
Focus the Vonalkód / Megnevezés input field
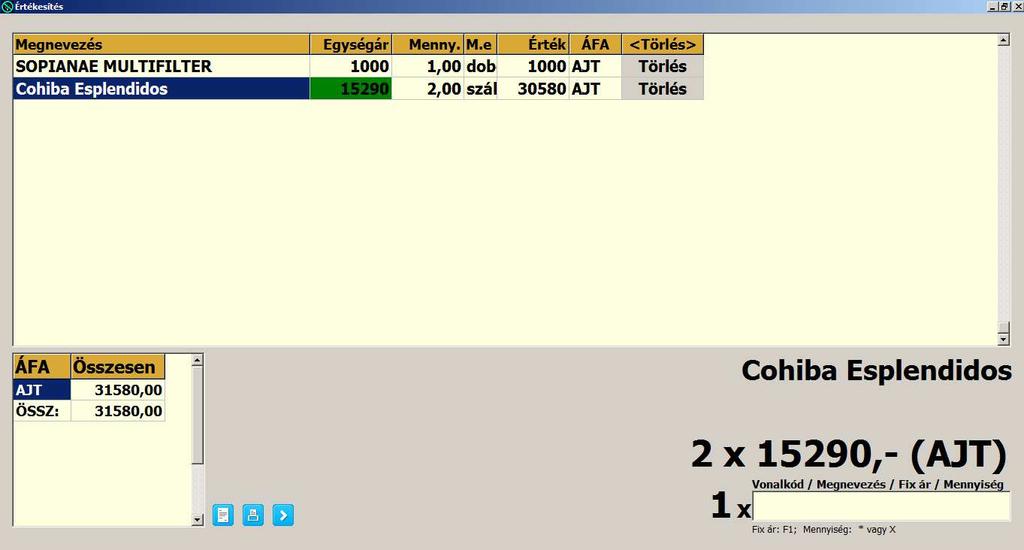coord(881,506)
